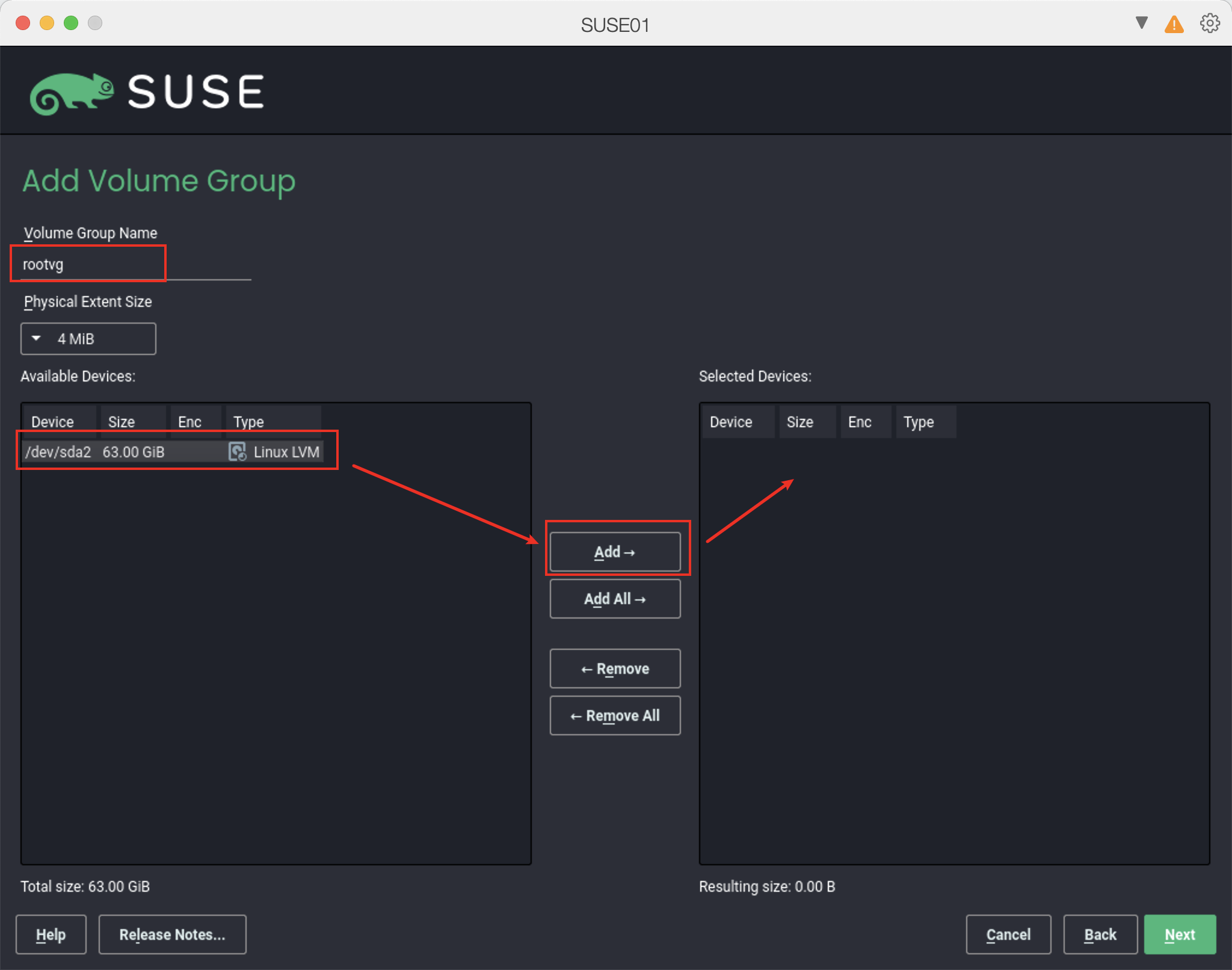Go Back to the previous step

[1100, 934]
